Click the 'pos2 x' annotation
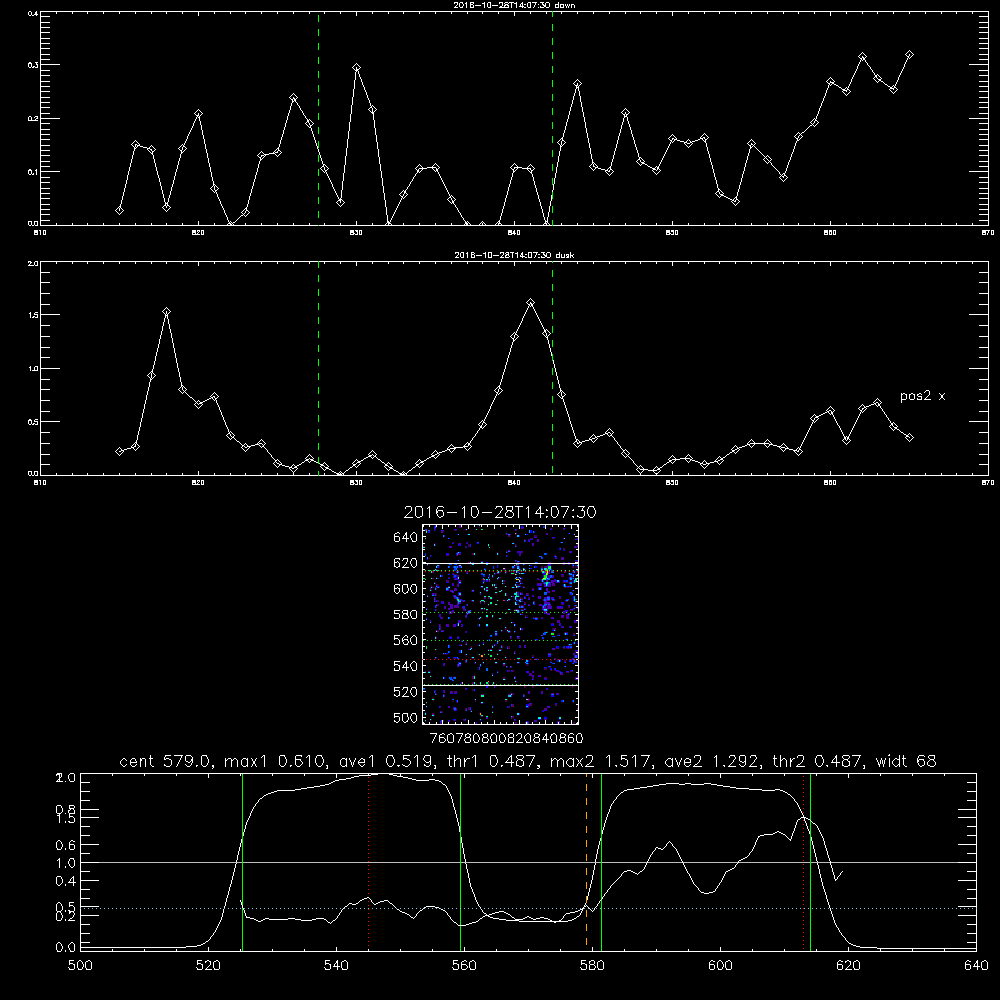Screen dimensions: 1000x1000 pyautogui.click(x=922, y=396)
